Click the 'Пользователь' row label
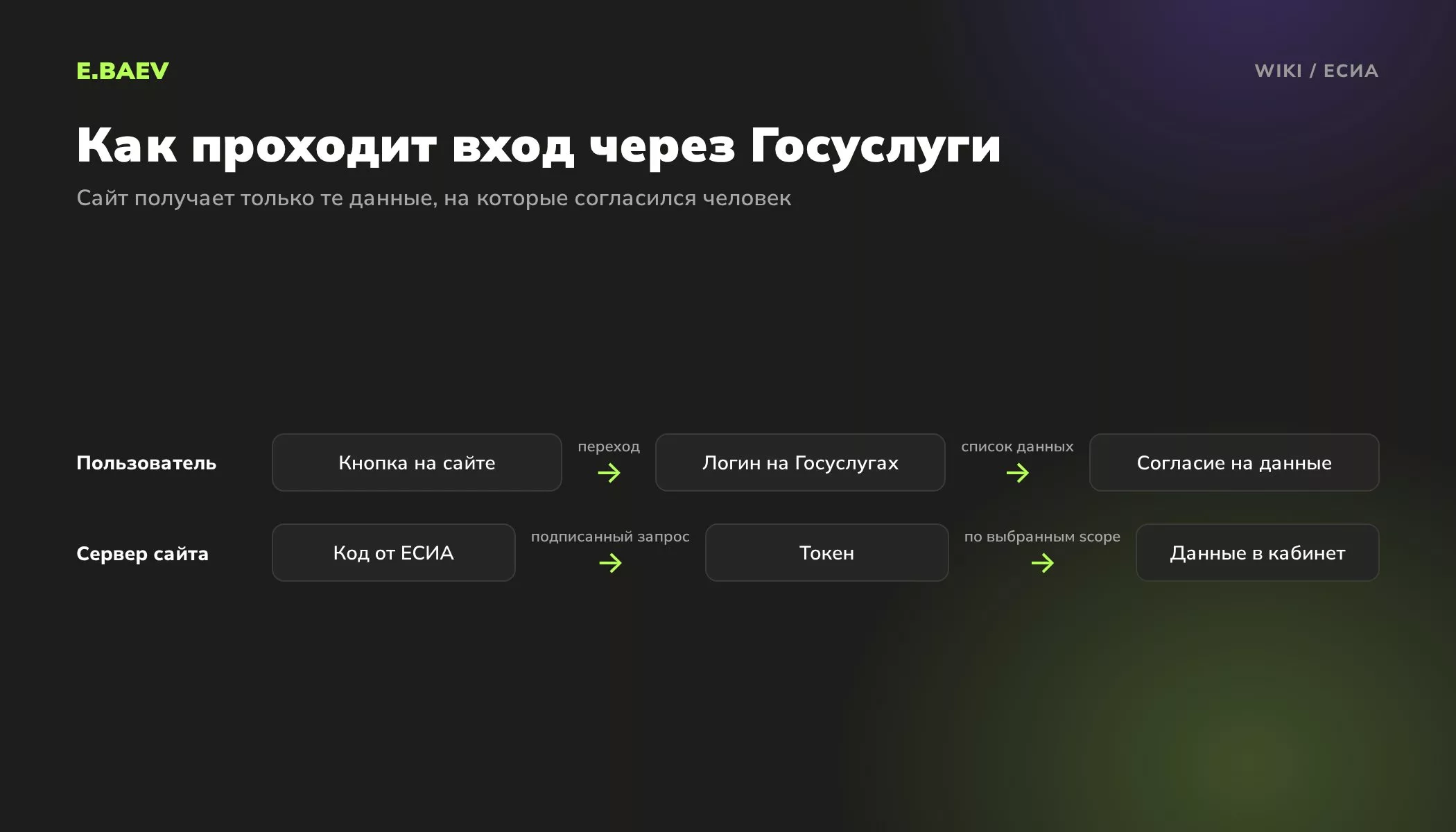Screen dimensions: 1456x832 point(146,463)
